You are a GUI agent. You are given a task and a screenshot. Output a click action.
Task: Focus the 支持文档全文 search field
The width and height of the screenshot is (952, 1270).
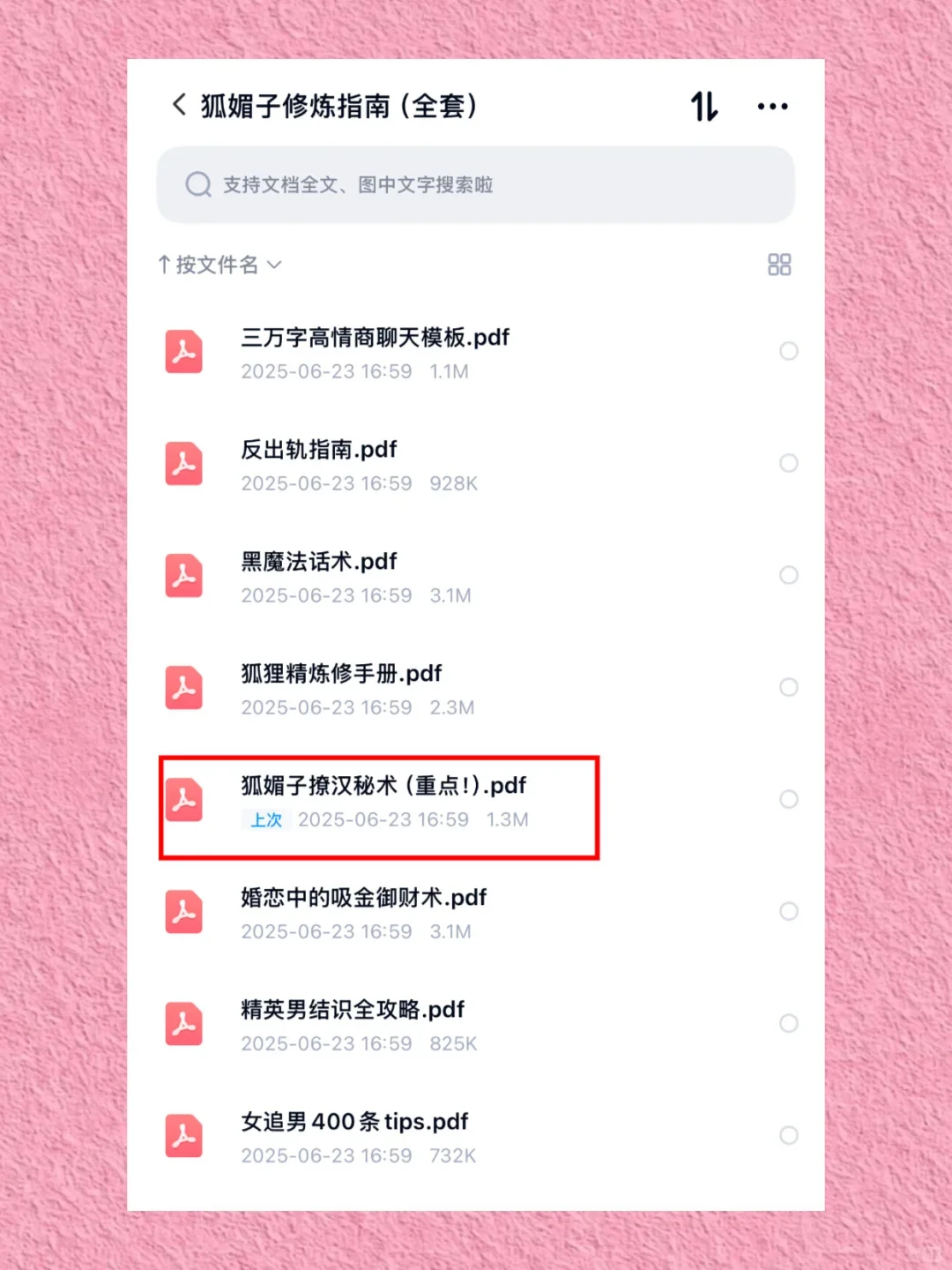coord(476,184)
